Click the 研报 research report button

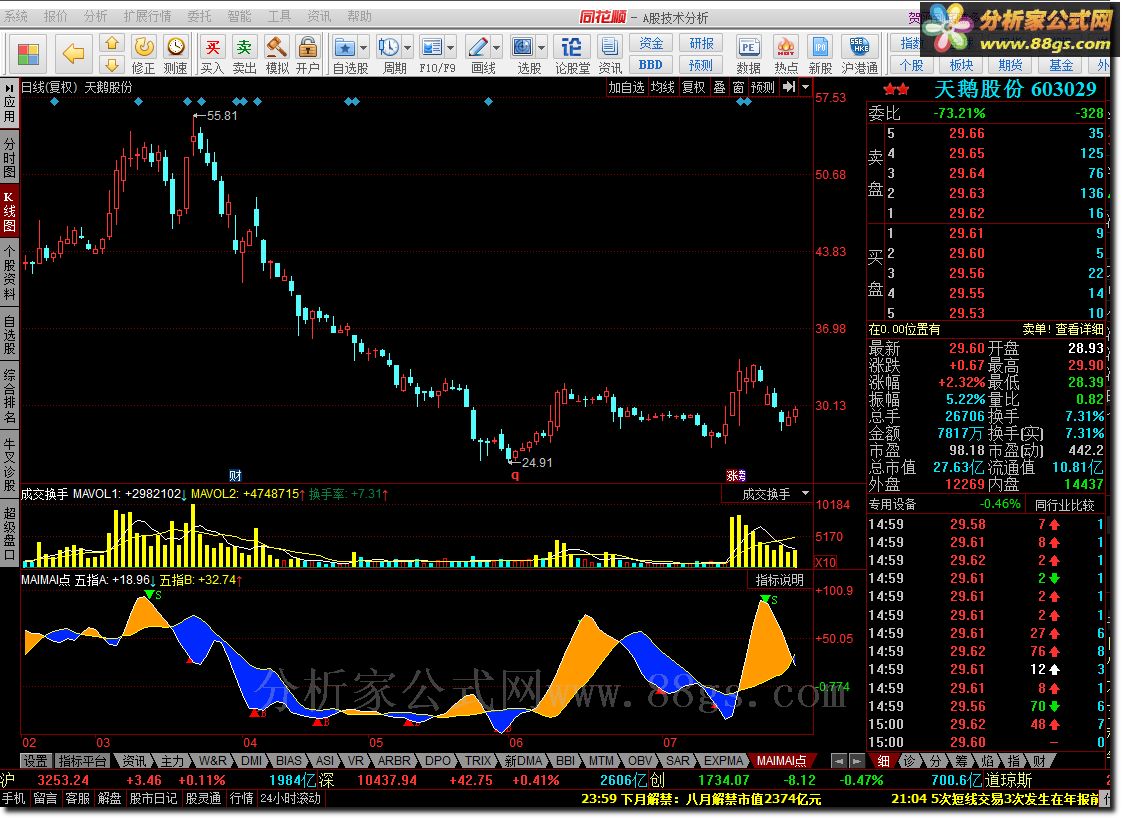point(701,44)
